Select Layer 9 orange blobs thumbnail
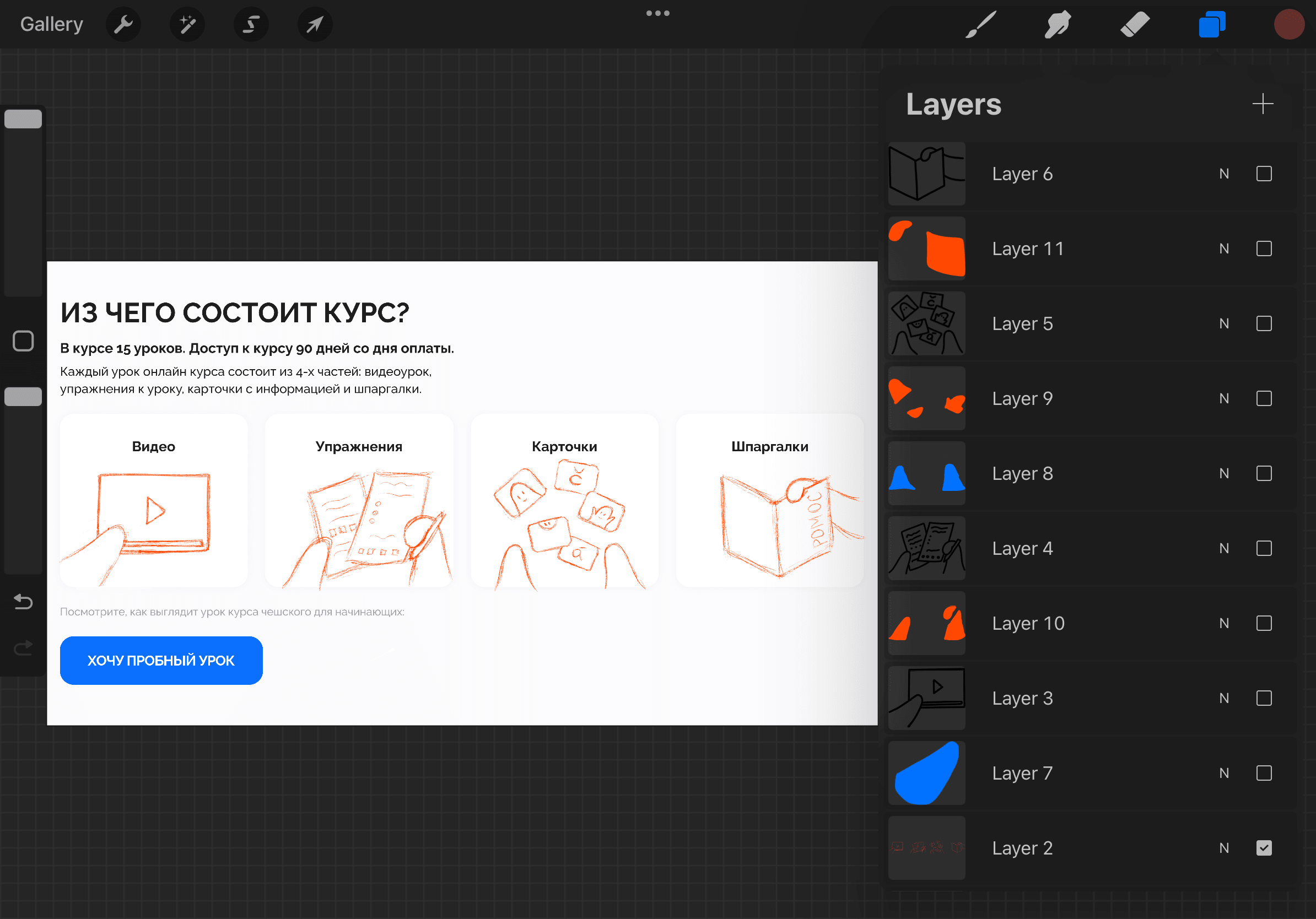This screenshot has width=1316, height=919. 927,399
